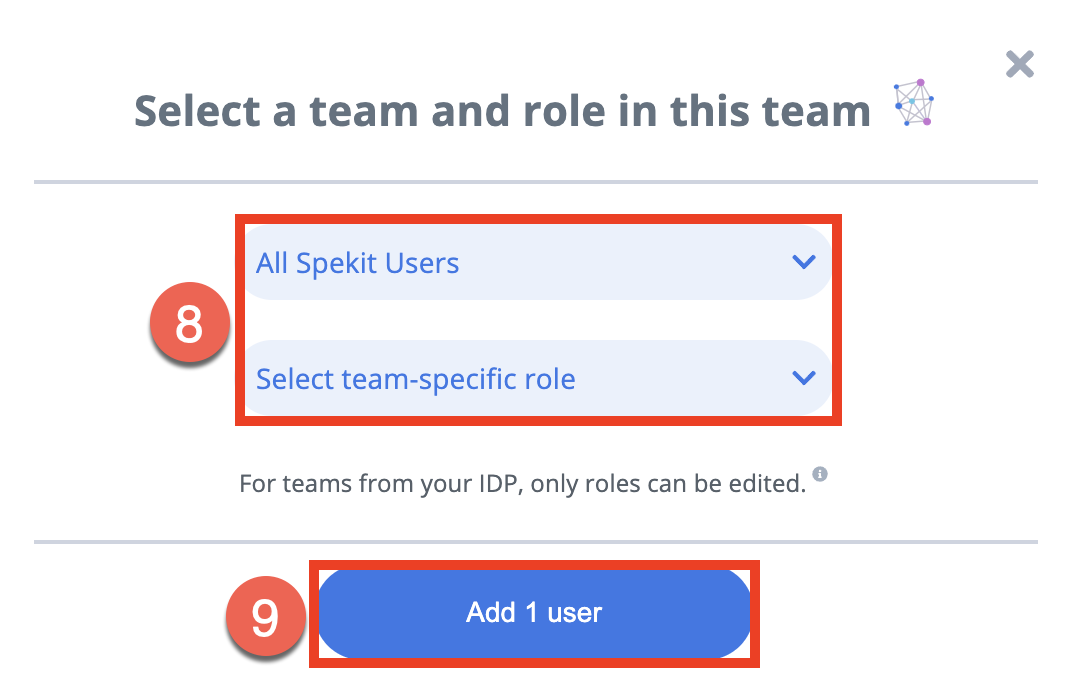The width and height of the screenshot is (1068, 696).
Task: Open the info tooltip beside IDP note
Action: pos(820,474)
